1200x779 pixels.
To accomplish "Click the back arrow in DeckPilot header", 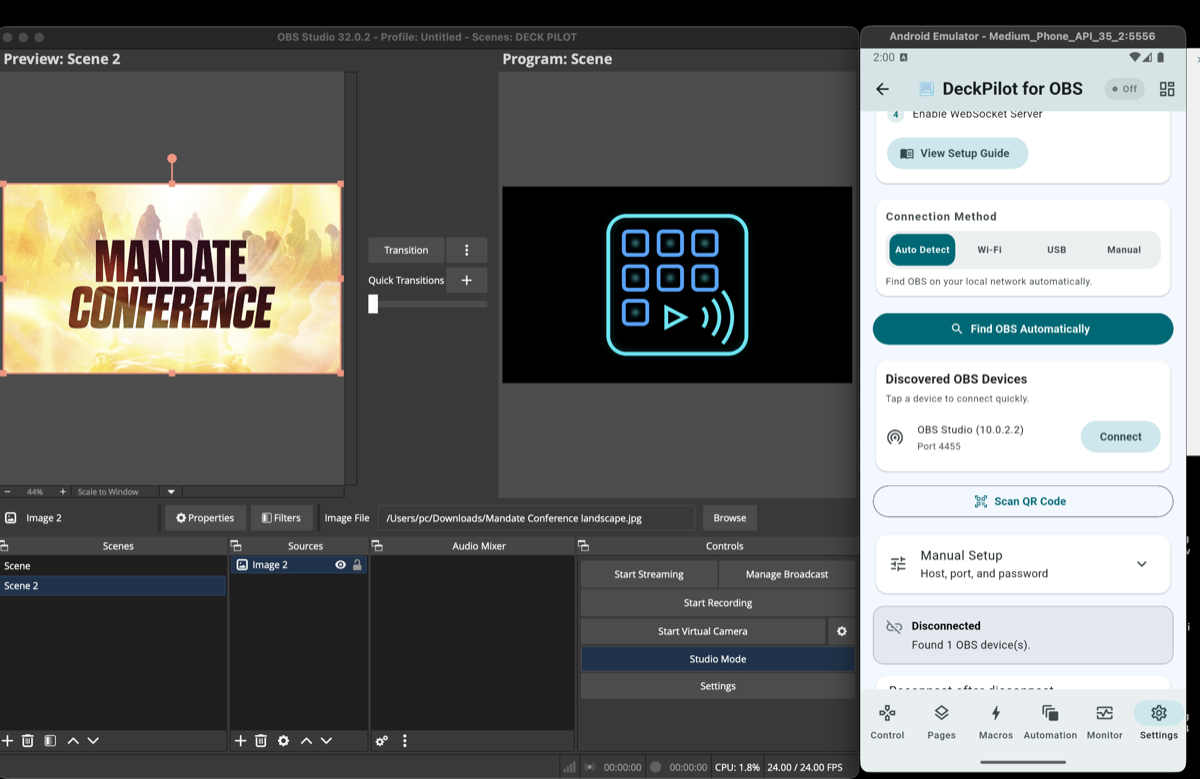I will (x=882, y=89).
